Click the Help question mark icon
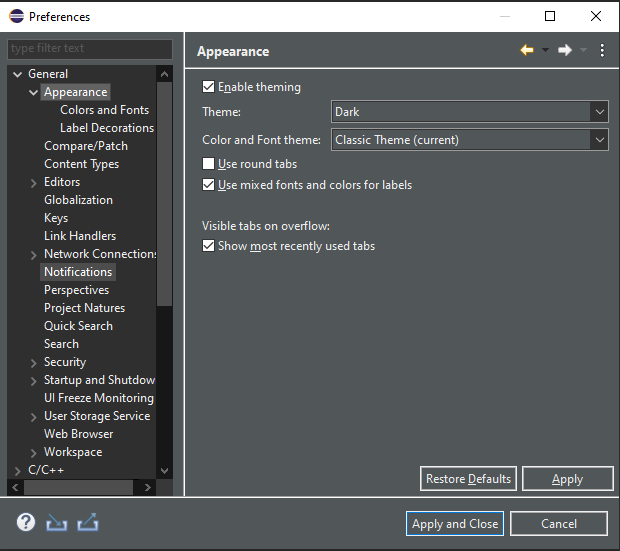The image size is (620, 551). (26, 522)
